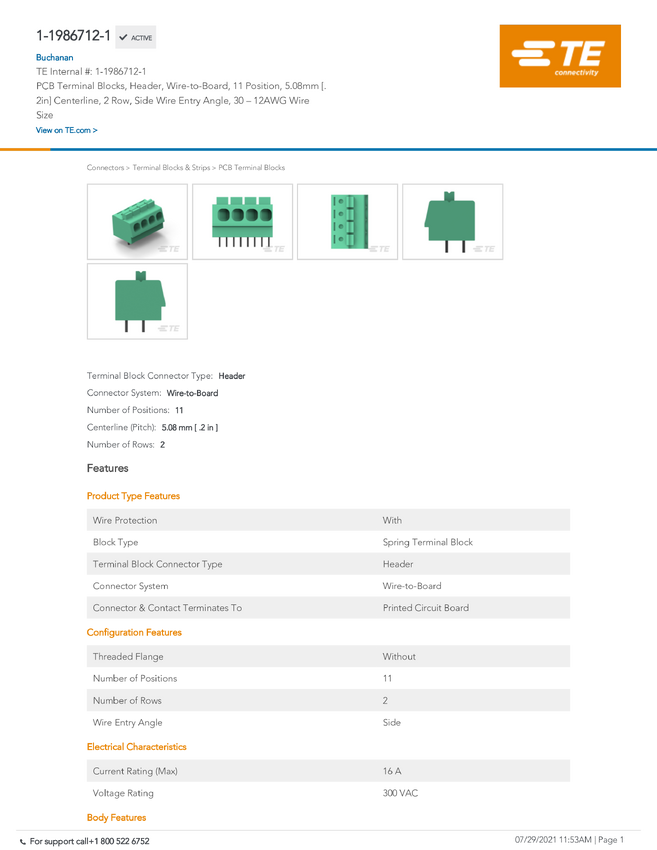Go to PCB Terminal Blocks breadcrumb

tap(252, 168)
